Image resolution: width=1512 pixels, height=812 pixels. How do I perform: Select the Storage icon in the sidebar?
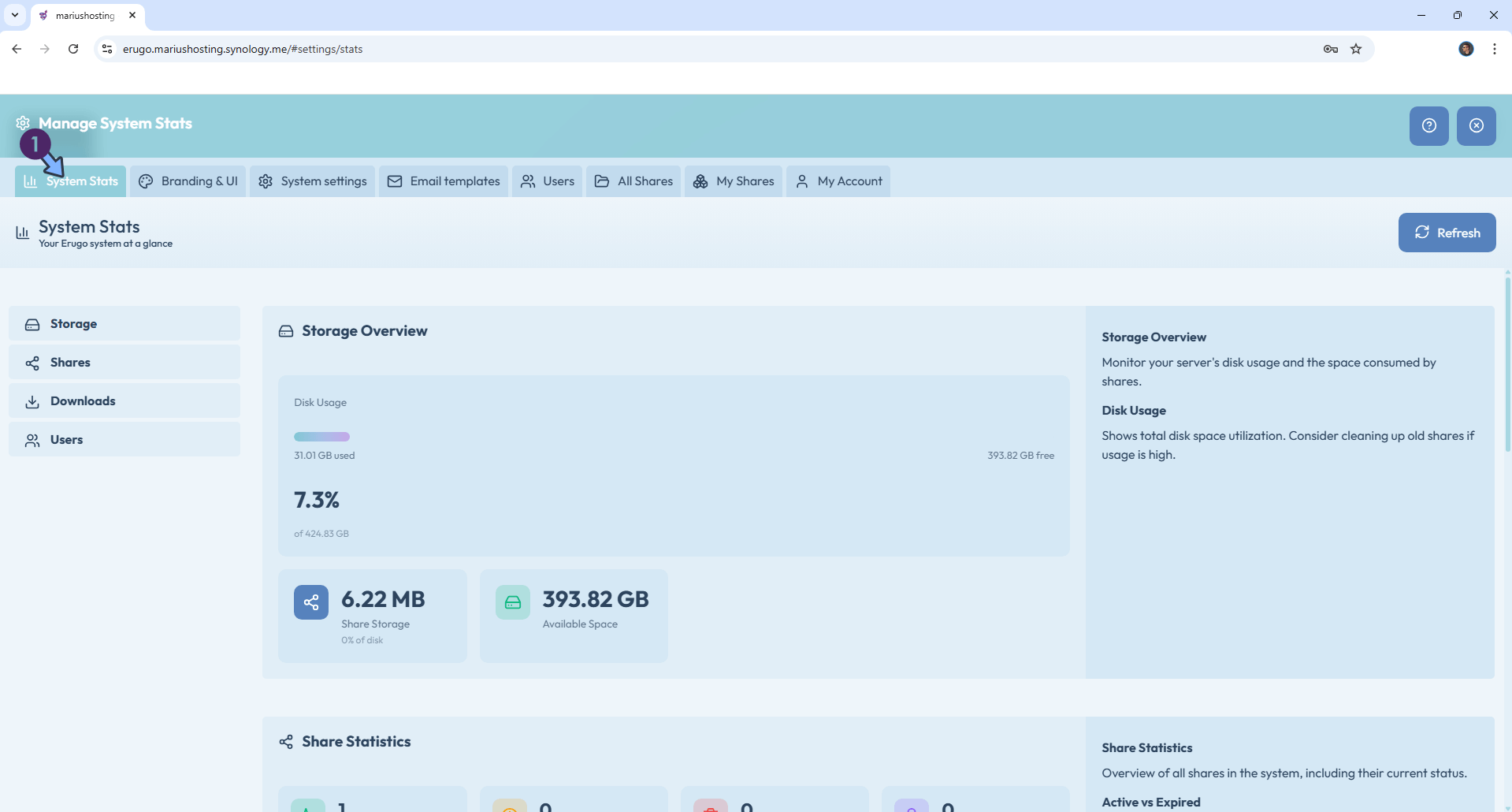pos(32,323)
